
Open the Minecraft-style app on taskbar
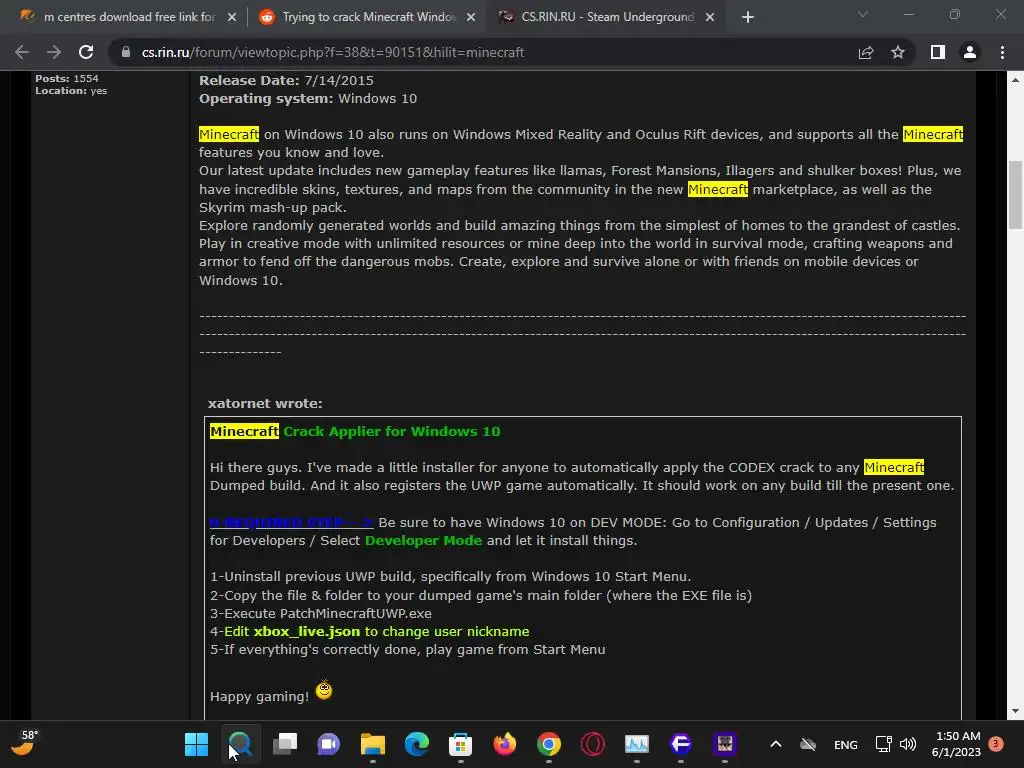[725, 744]
